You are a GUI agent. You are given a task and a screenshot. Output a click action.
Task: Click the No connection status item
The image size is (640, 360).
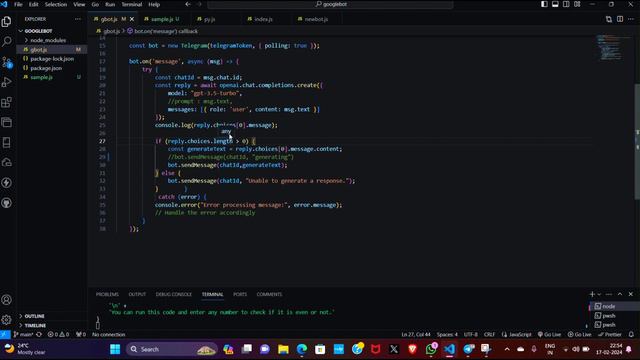point(109,334)
